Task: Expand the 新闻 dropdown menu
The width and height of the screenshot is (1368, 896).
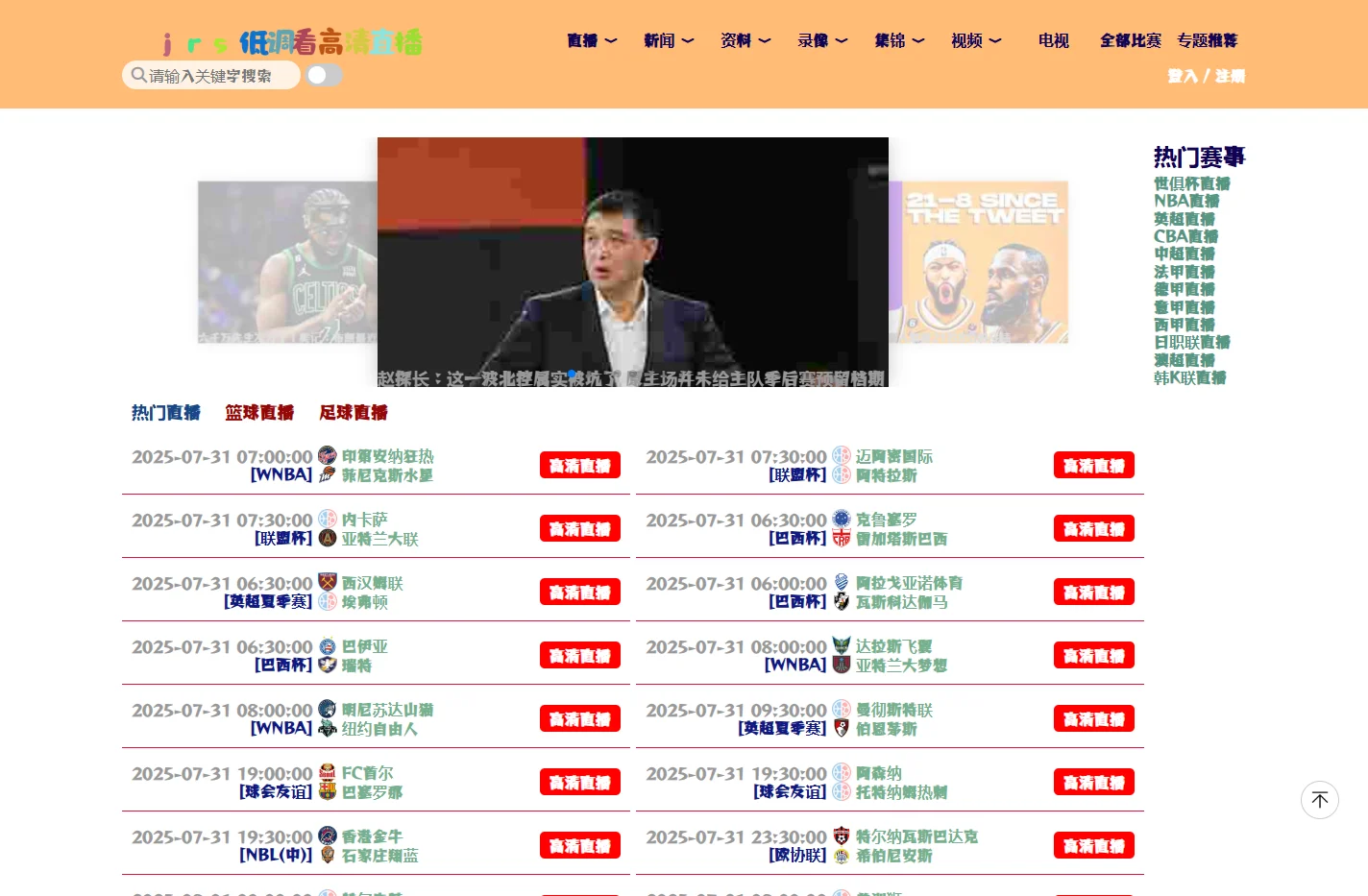Action: click(x=669, y=40)
